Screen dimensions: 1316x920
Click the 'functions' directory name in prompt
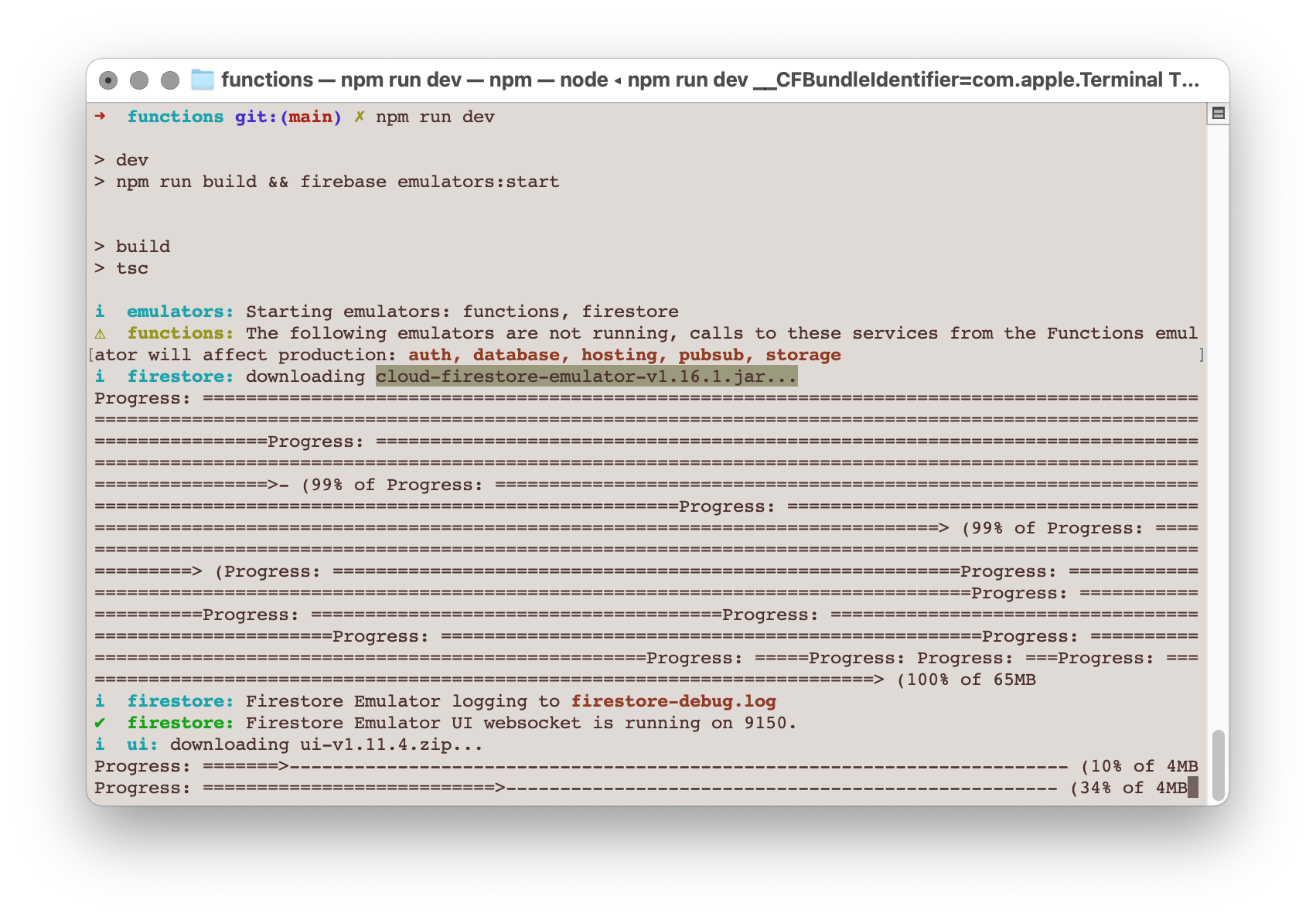(175, 117)
